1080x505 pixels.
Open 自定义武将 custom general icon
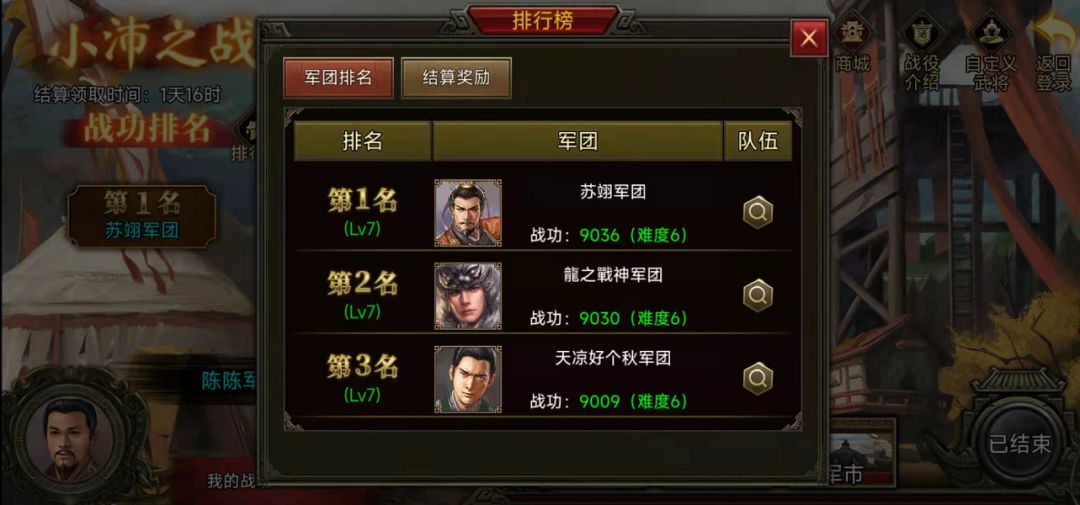tap(991, 52)
